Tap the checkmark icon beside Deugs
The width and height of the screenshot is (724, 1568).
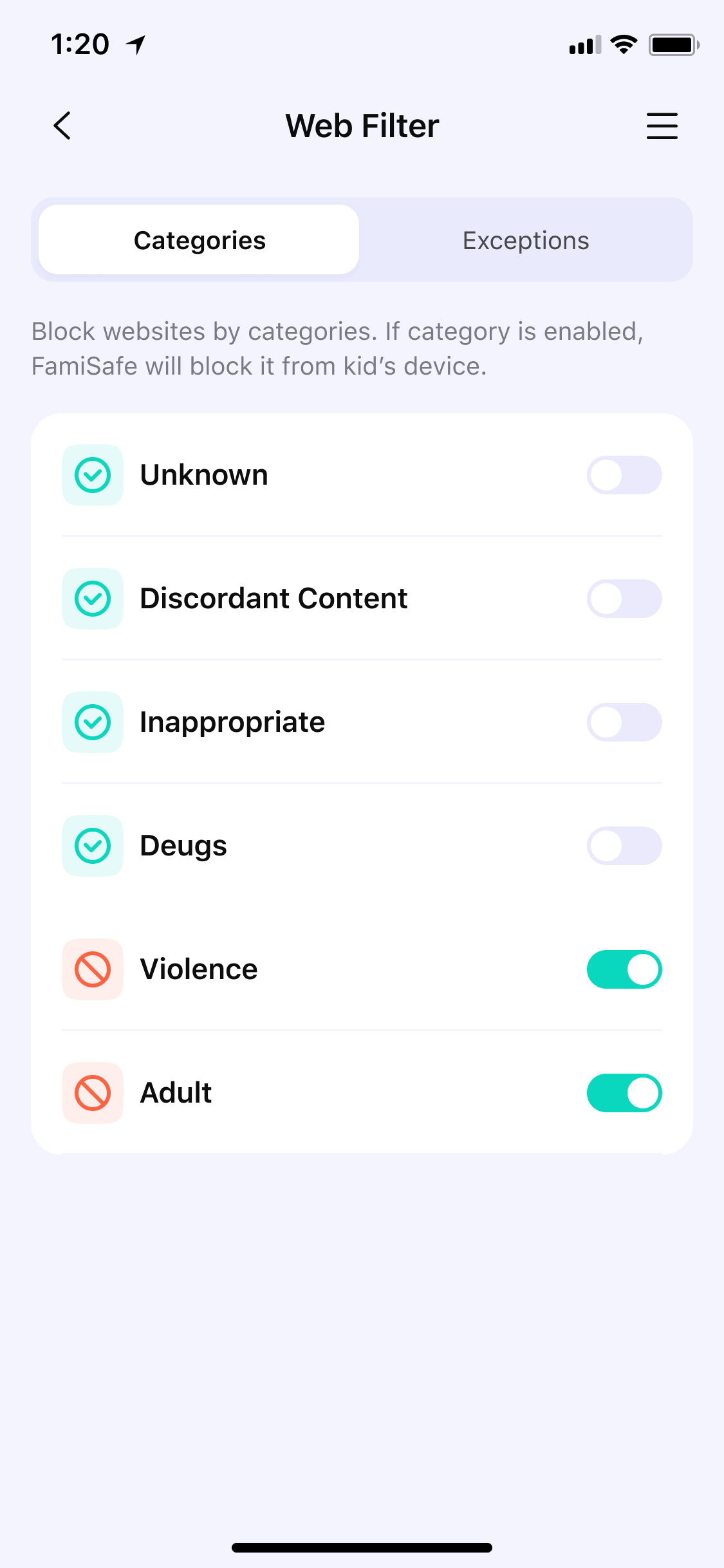(x=93, y=846)
